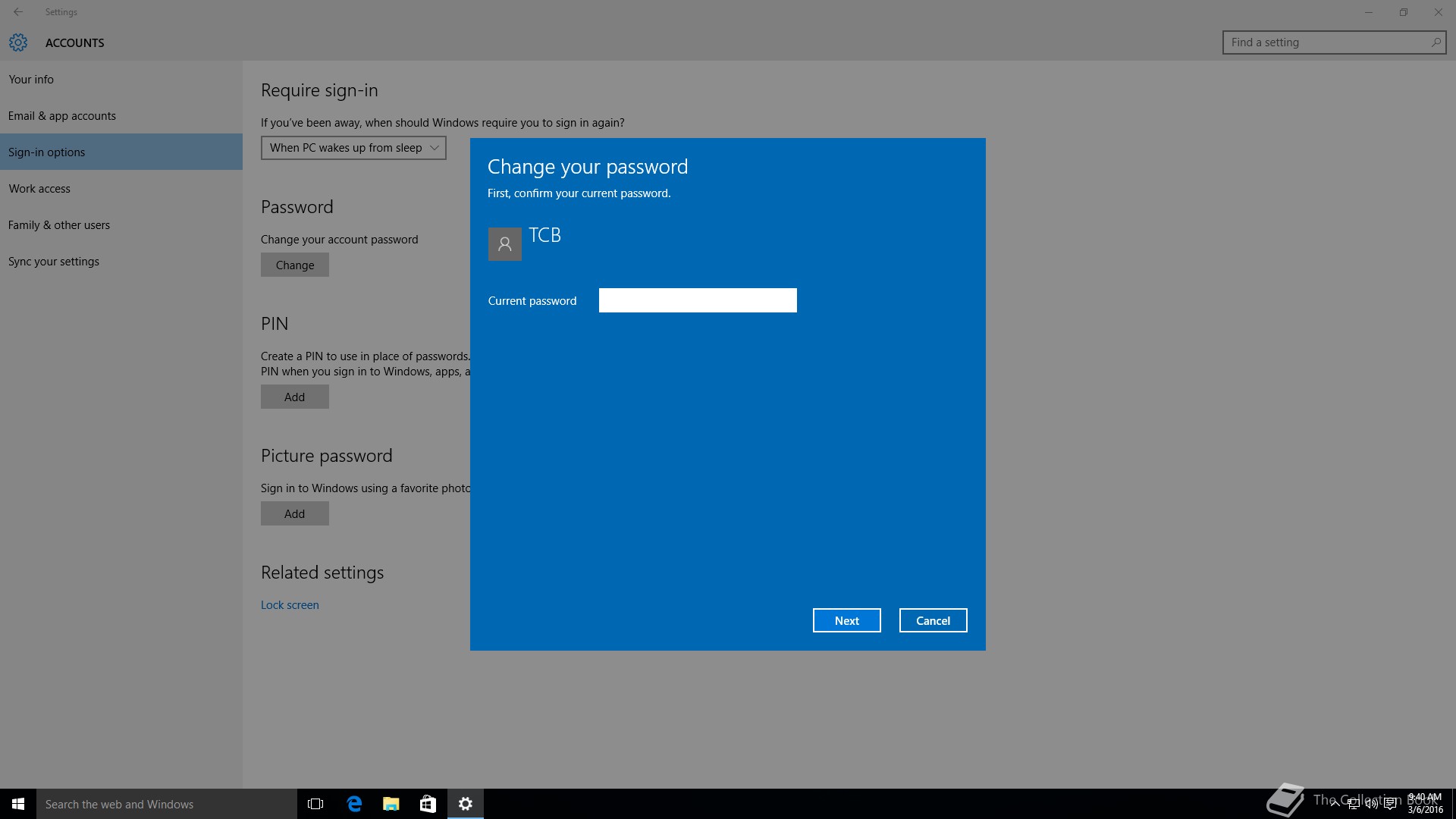This screenshot has height=819, width=1456.
Task: Open the Windows Start menu
Action: 18,804
